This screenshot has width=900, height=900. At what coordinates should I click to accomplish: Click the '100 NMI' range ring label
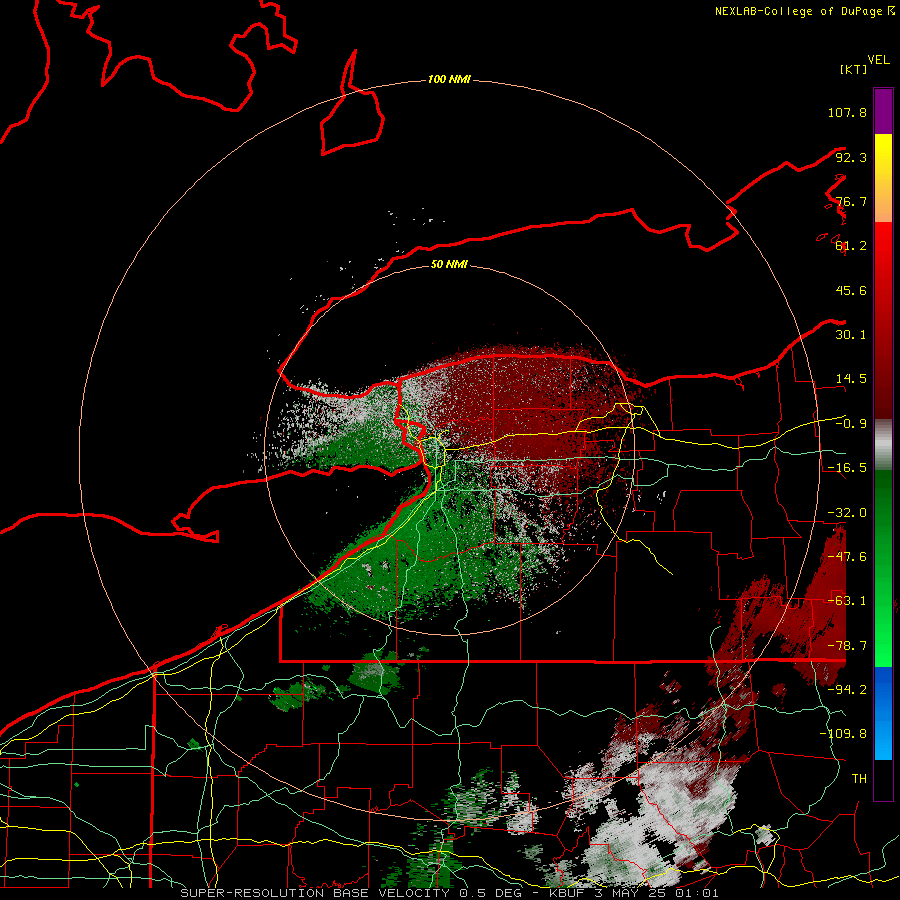449,79
